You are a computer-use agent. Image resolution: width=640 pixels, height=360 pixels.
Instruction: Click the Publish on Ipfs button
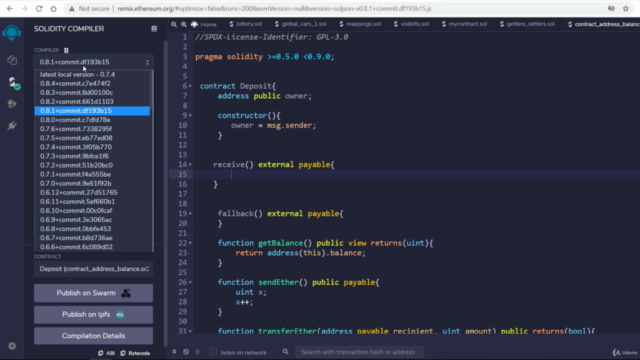coord(93,315)
